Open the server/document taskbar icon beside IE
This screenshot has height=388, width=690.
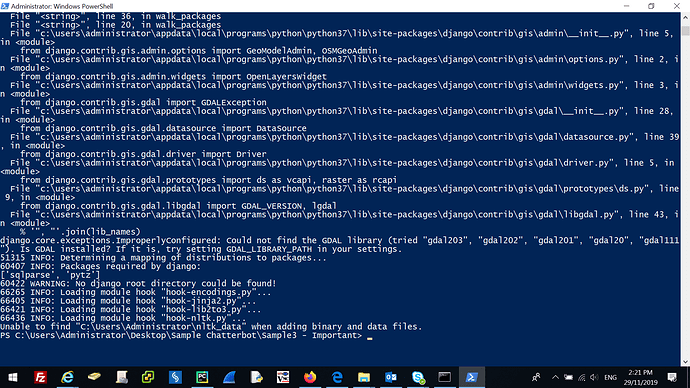click(x=121, y=377)
